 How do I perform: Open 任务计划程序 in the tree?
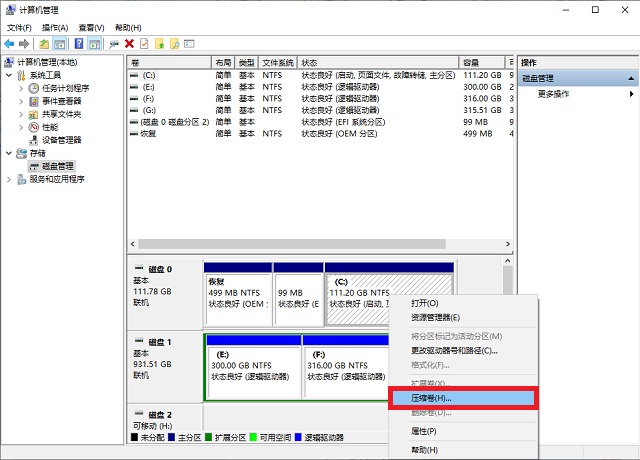[65, 88]
